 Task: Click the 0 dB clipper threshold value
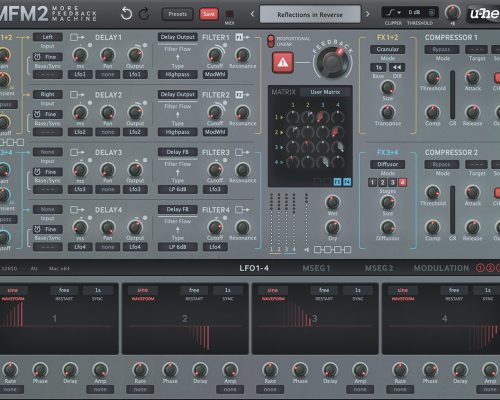414,13
